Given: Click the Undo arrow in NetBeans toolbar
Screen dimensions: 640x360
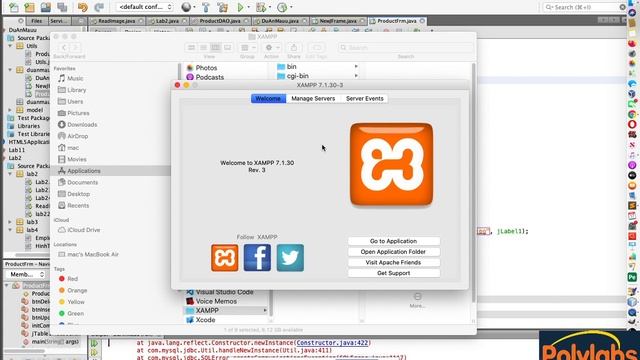Looking at the screenshot, I should [x=83, y=7].
